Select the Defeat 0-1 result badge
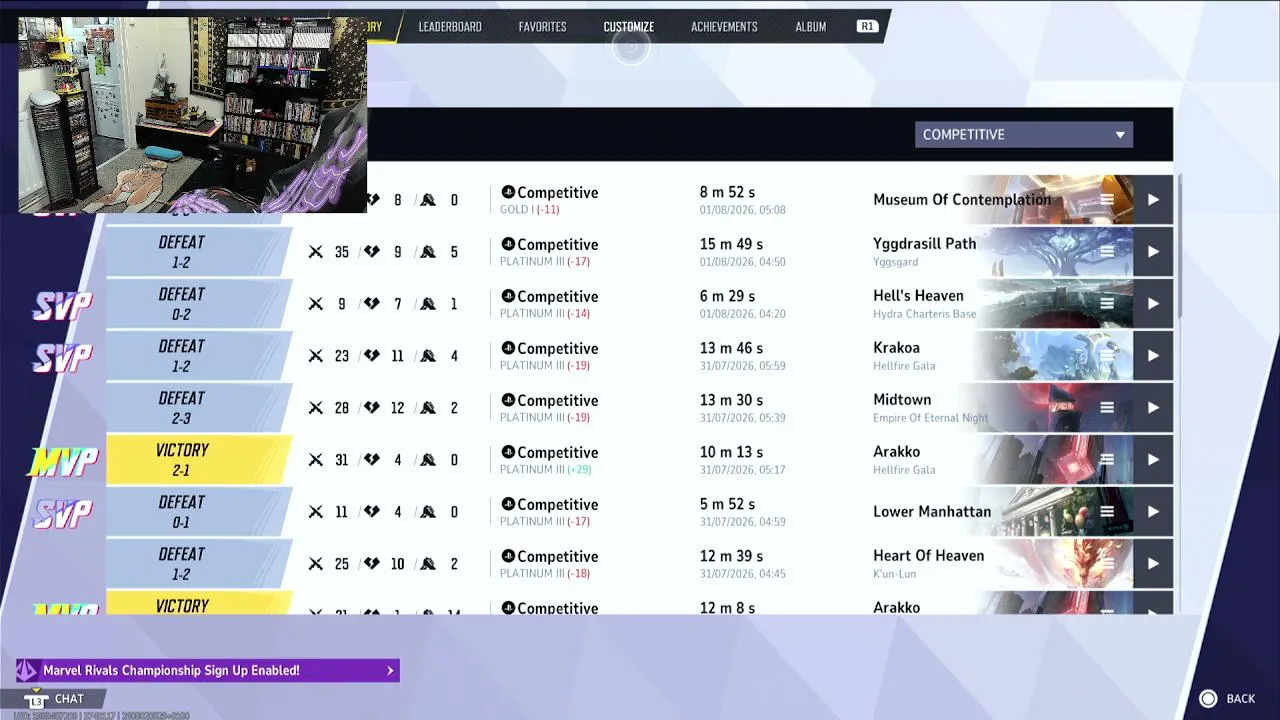This screenshot has width=1280, height=720. (x=198, y=512)
